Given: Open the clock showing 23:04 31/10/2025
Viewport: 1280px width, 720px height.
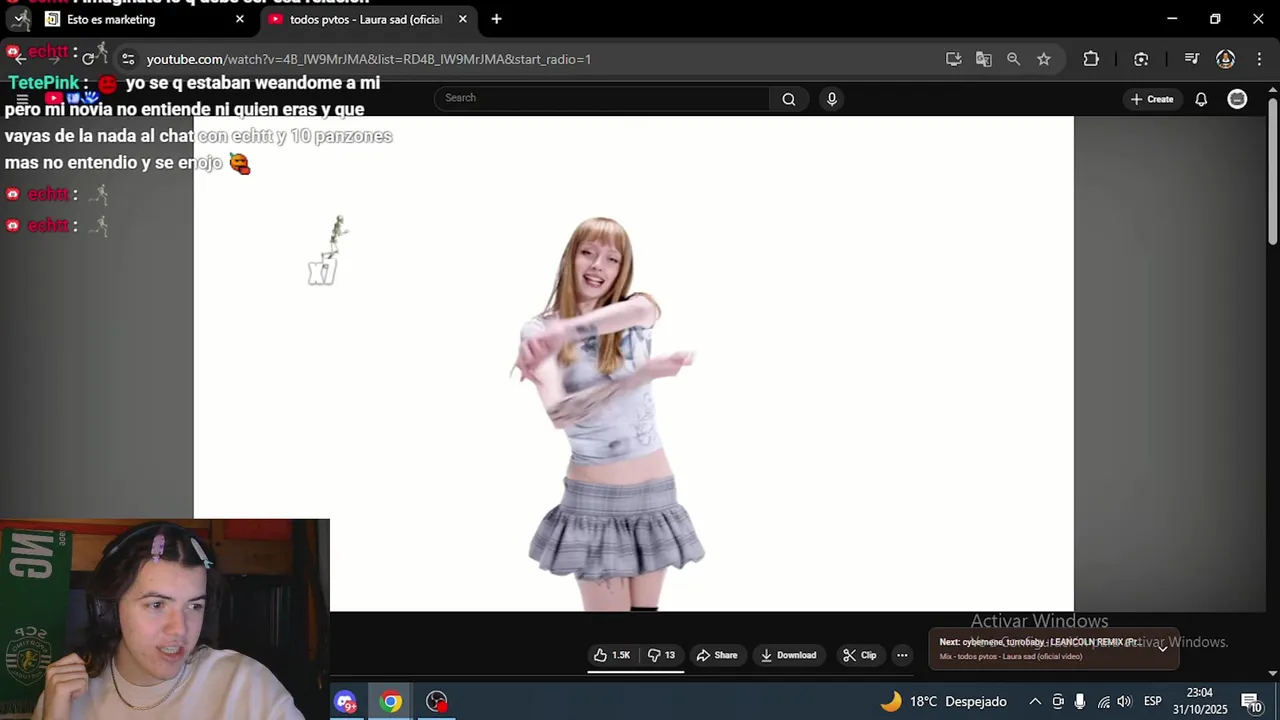Looking at the screenshot, I should pos(1199,701).
